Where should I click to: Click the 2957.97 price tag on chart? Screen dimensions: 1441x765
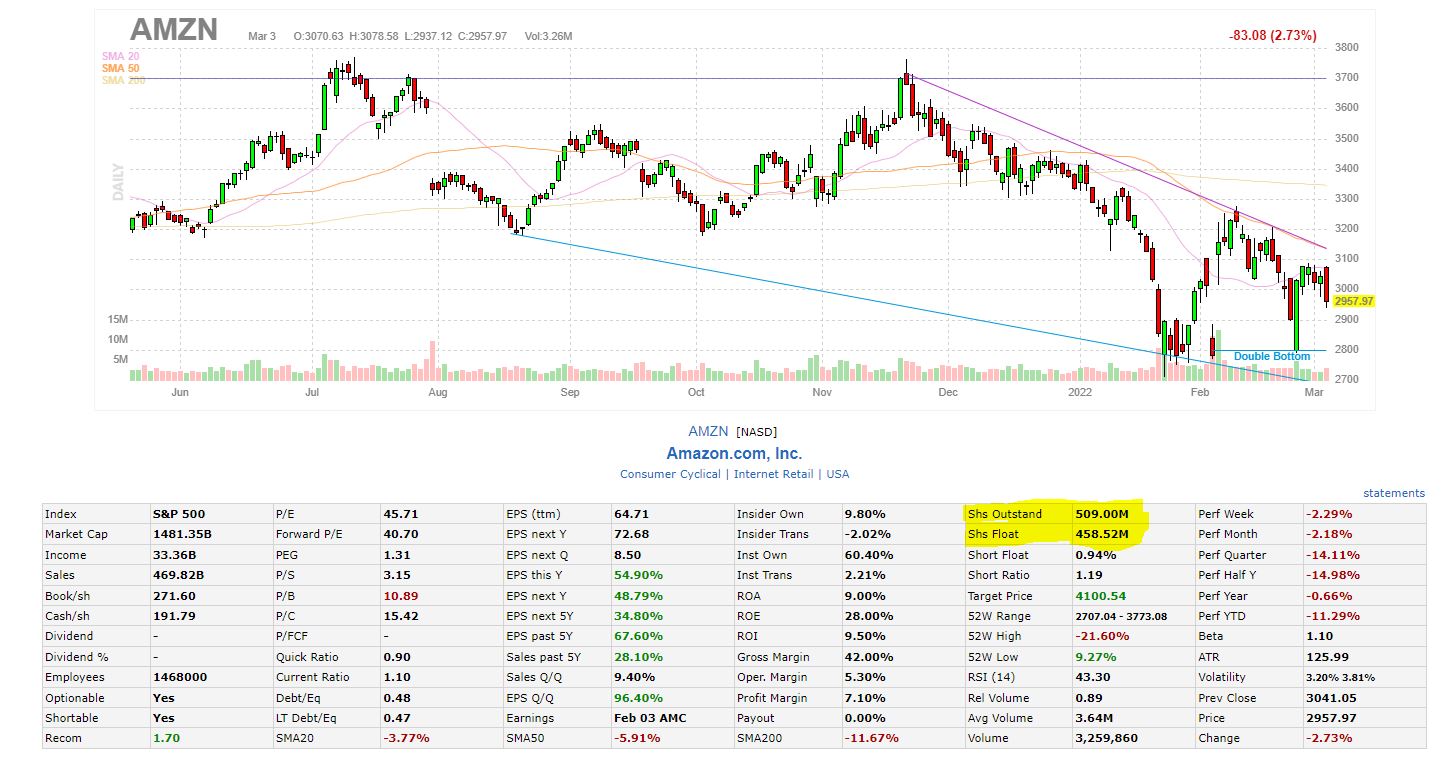pyautogui.click(x=1354, y=301)
